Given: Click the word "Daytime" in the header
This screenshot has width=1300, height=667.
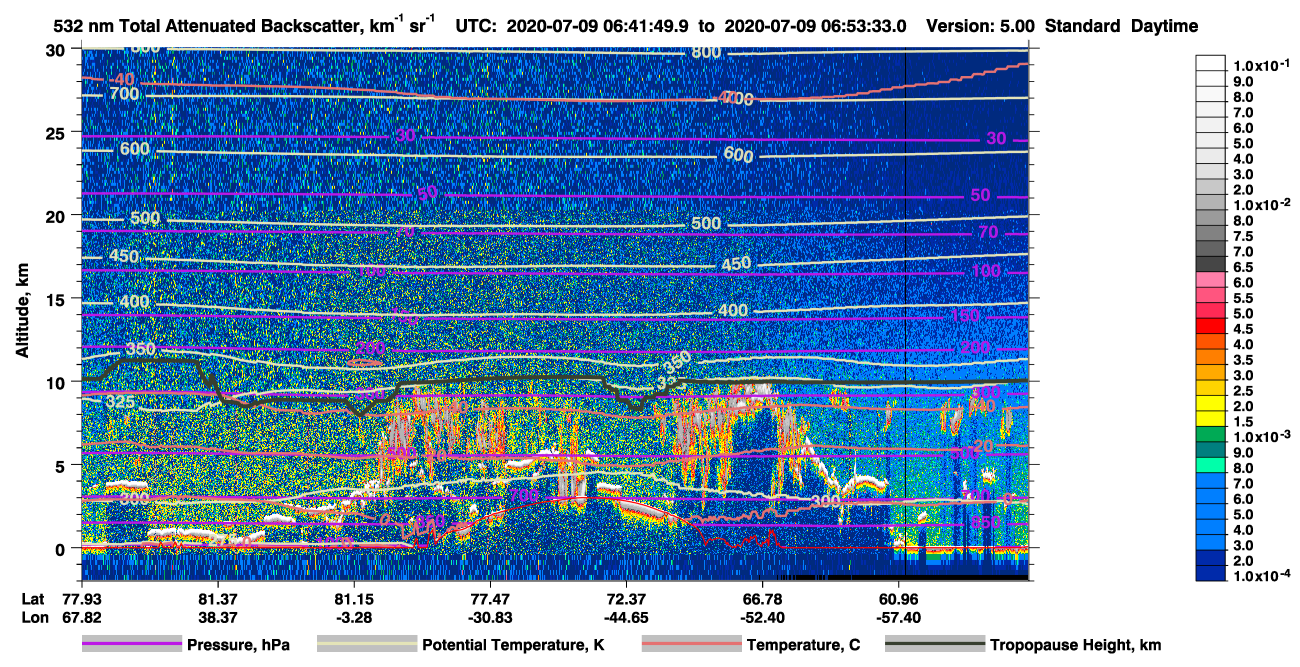Looking at the screenshot, I should coord(1165,27).
